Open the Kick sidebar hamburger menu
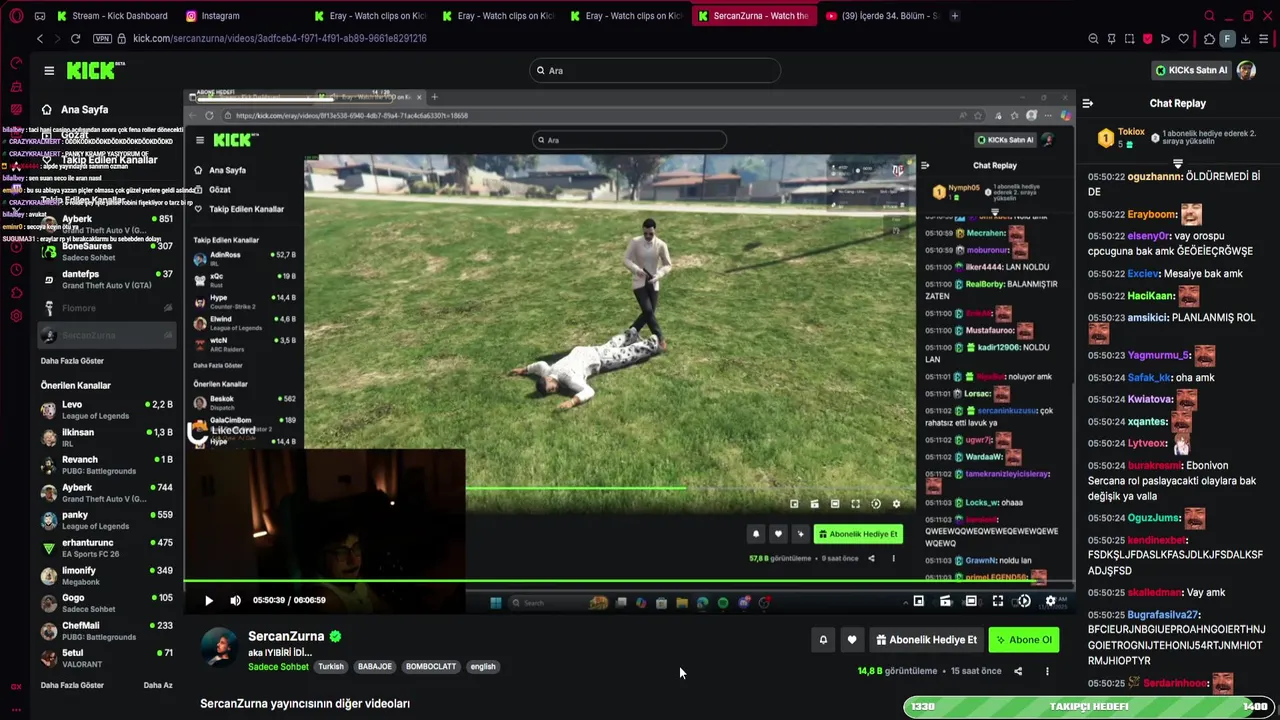 click(49, 70)
